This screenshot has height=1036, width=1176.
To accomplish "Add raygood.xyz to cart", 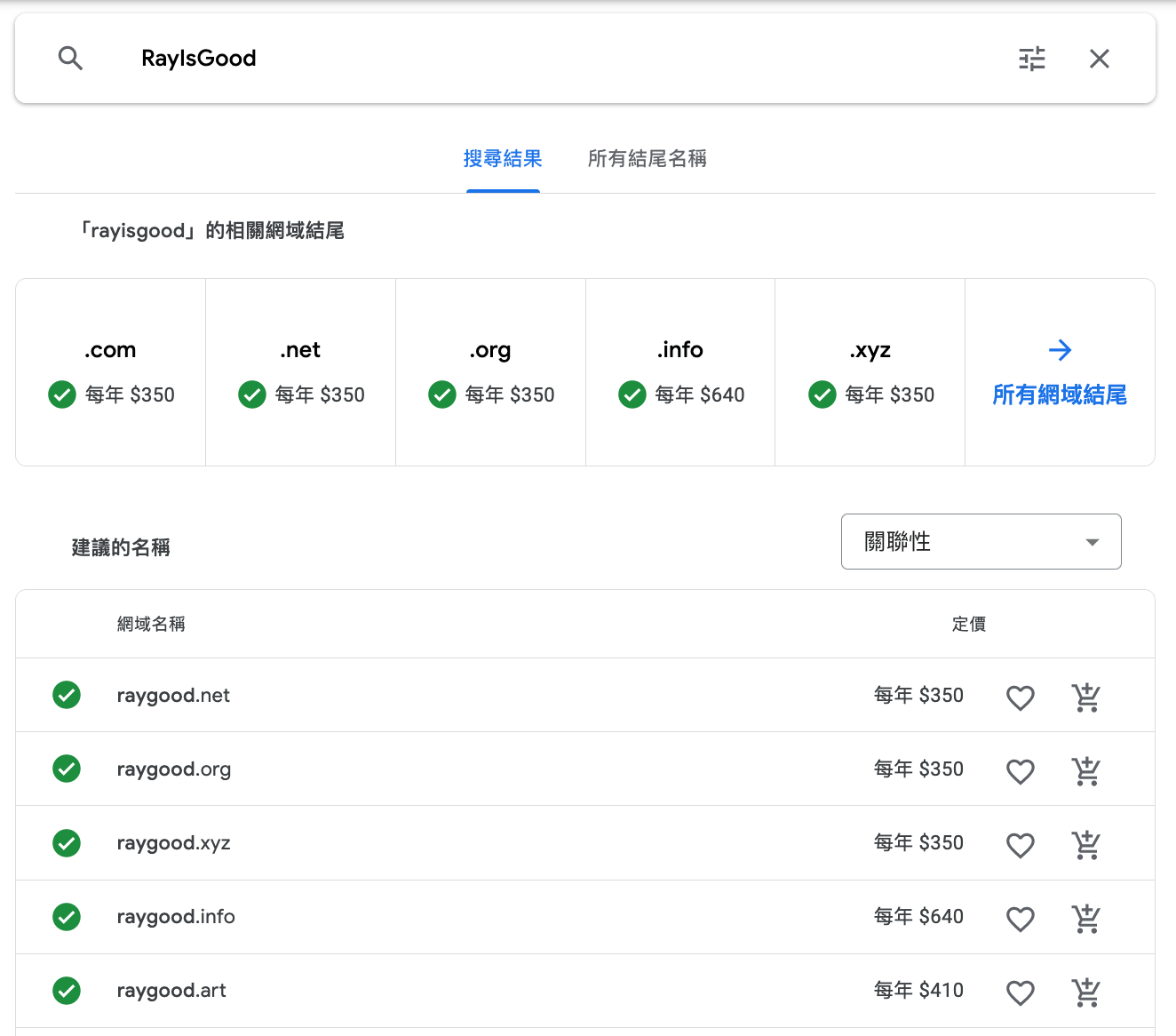I will coord(1085,845).
